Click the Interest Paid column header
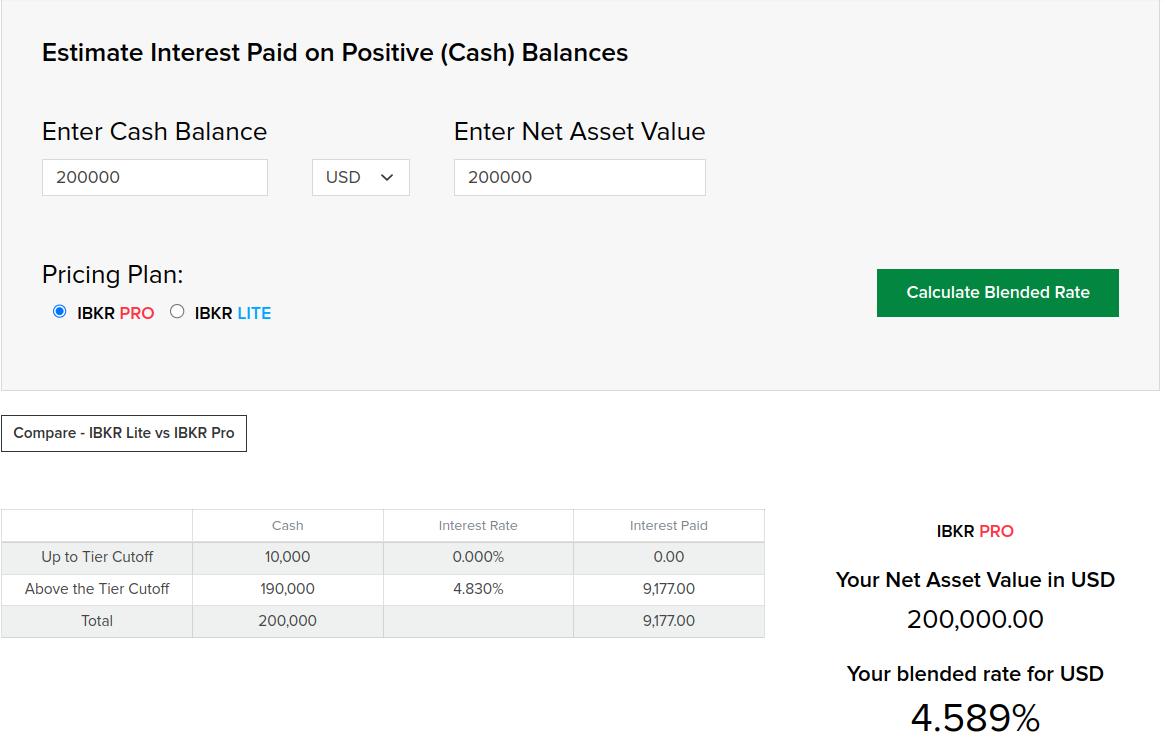The width and height of the screenshot is (1163, 751). tap(668, 525)
